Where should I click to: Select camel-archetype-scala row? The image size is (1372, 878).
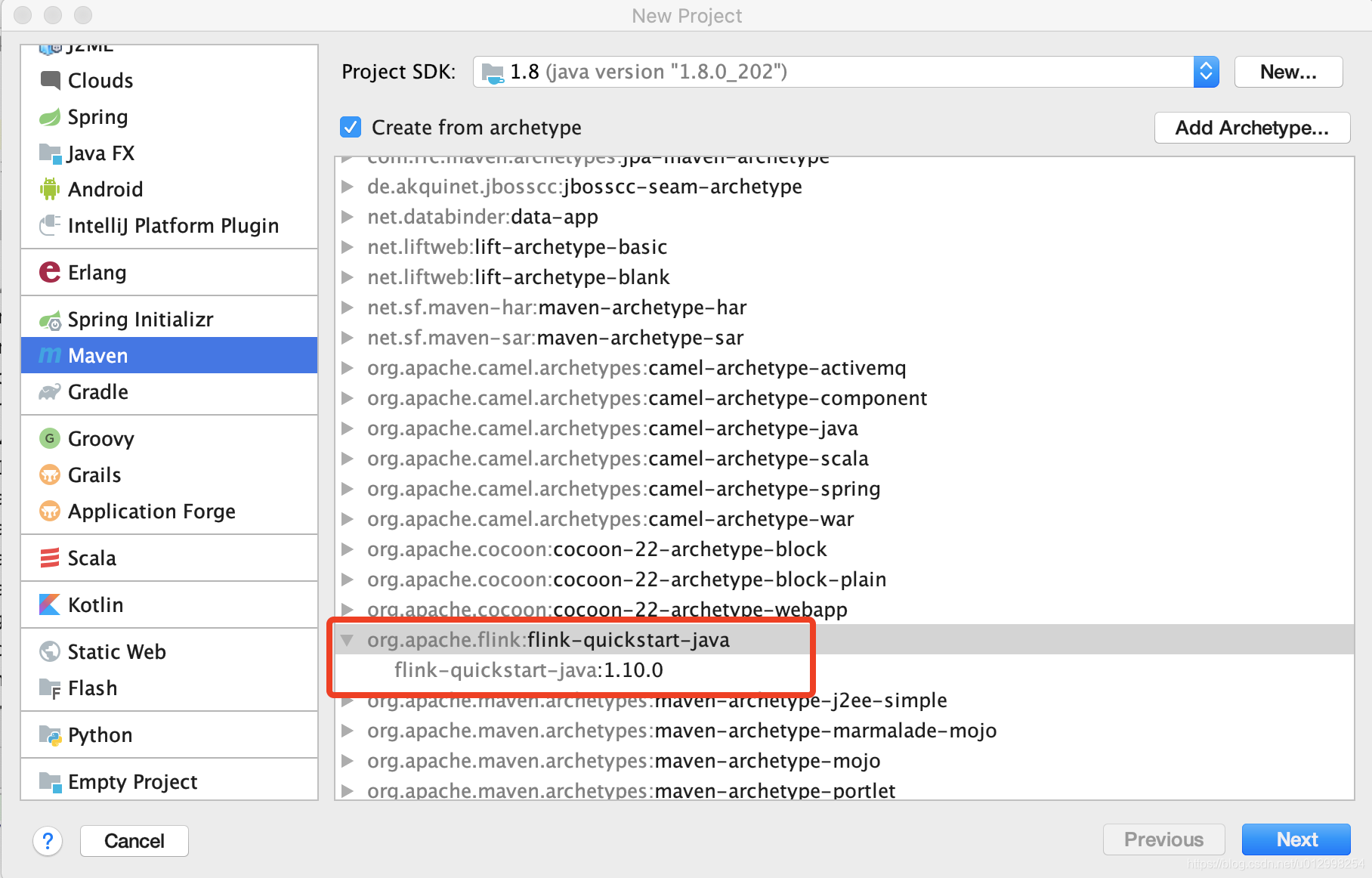(x=845, y=459)
